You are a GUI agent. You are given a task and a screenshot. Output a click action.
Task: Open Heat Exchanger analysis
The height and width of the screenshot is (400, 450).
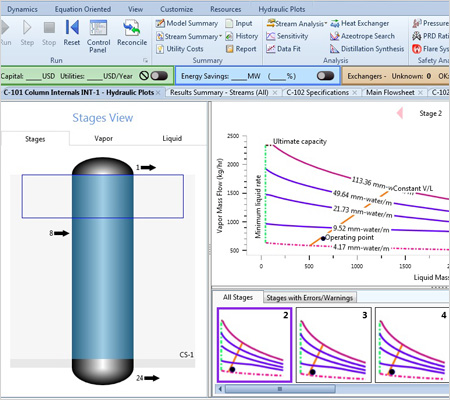point(360,23)
